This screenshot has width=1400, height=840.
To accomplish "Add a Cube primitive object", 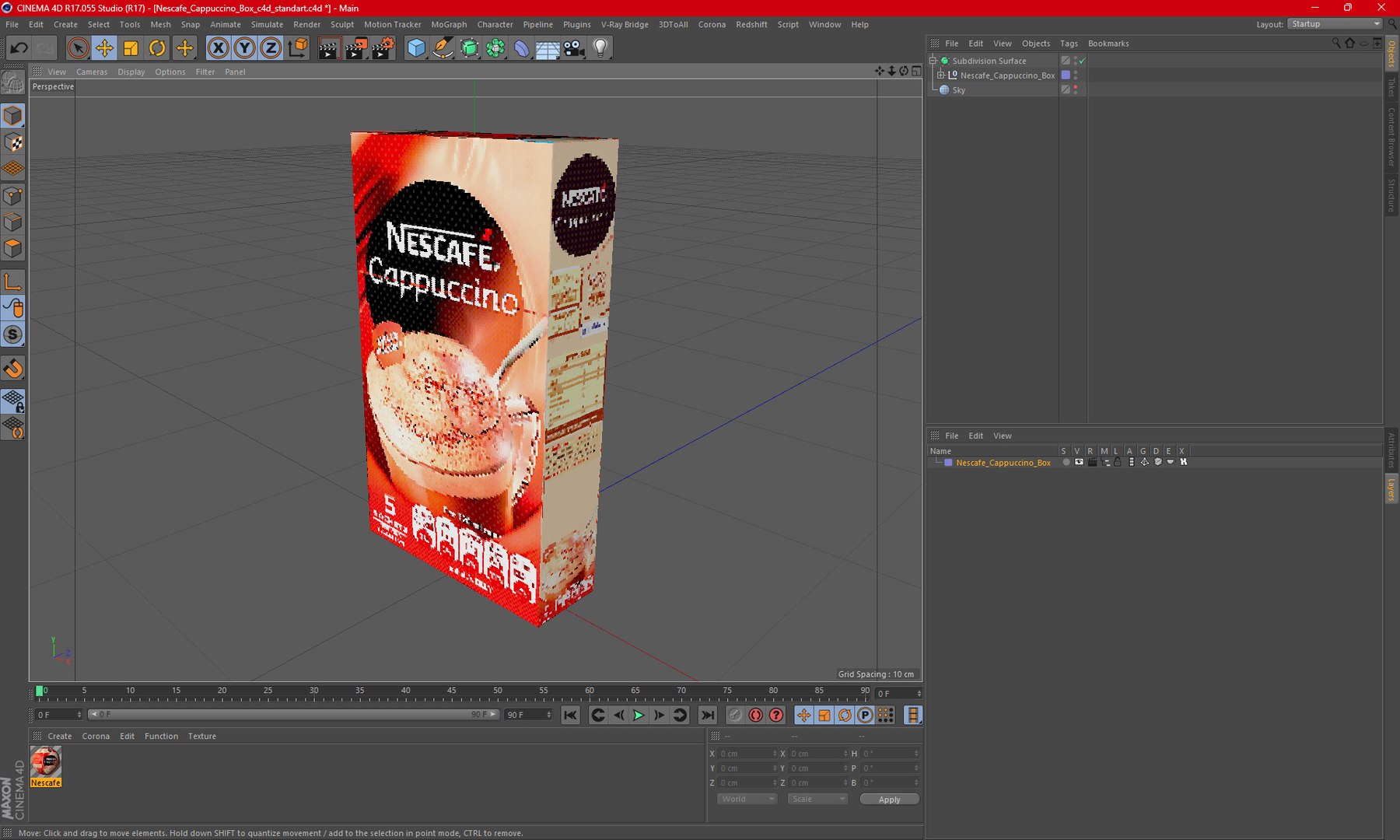I will (x=416, y=48).
